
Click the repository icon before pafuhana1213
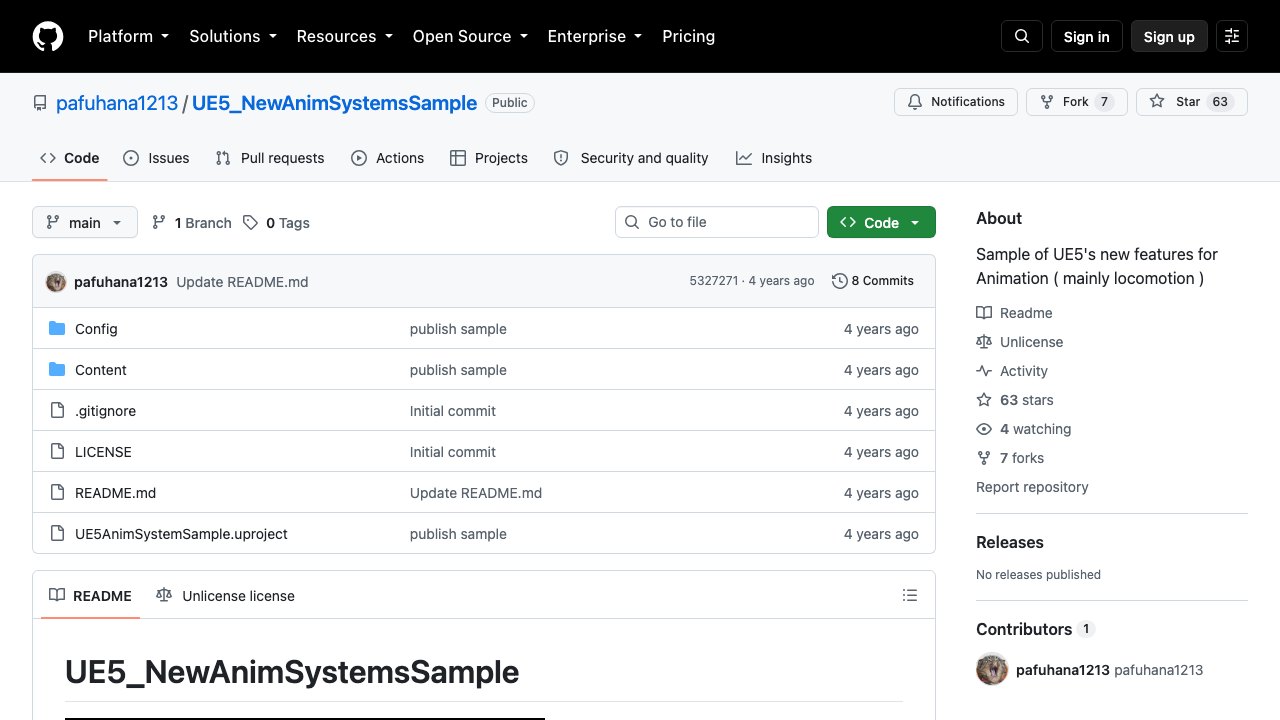40,103
